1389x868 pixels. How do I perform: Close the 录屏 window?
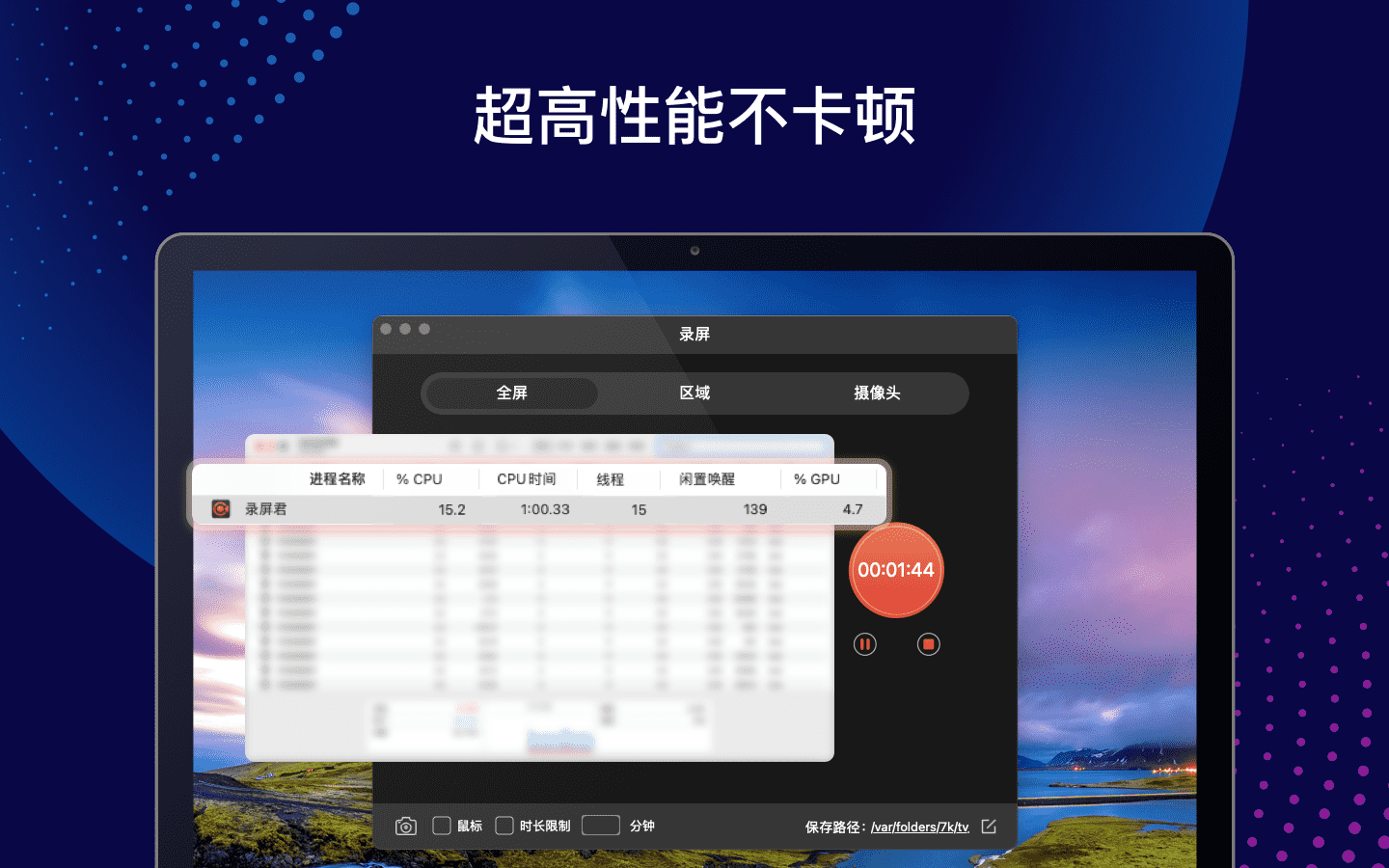(386, 329)
